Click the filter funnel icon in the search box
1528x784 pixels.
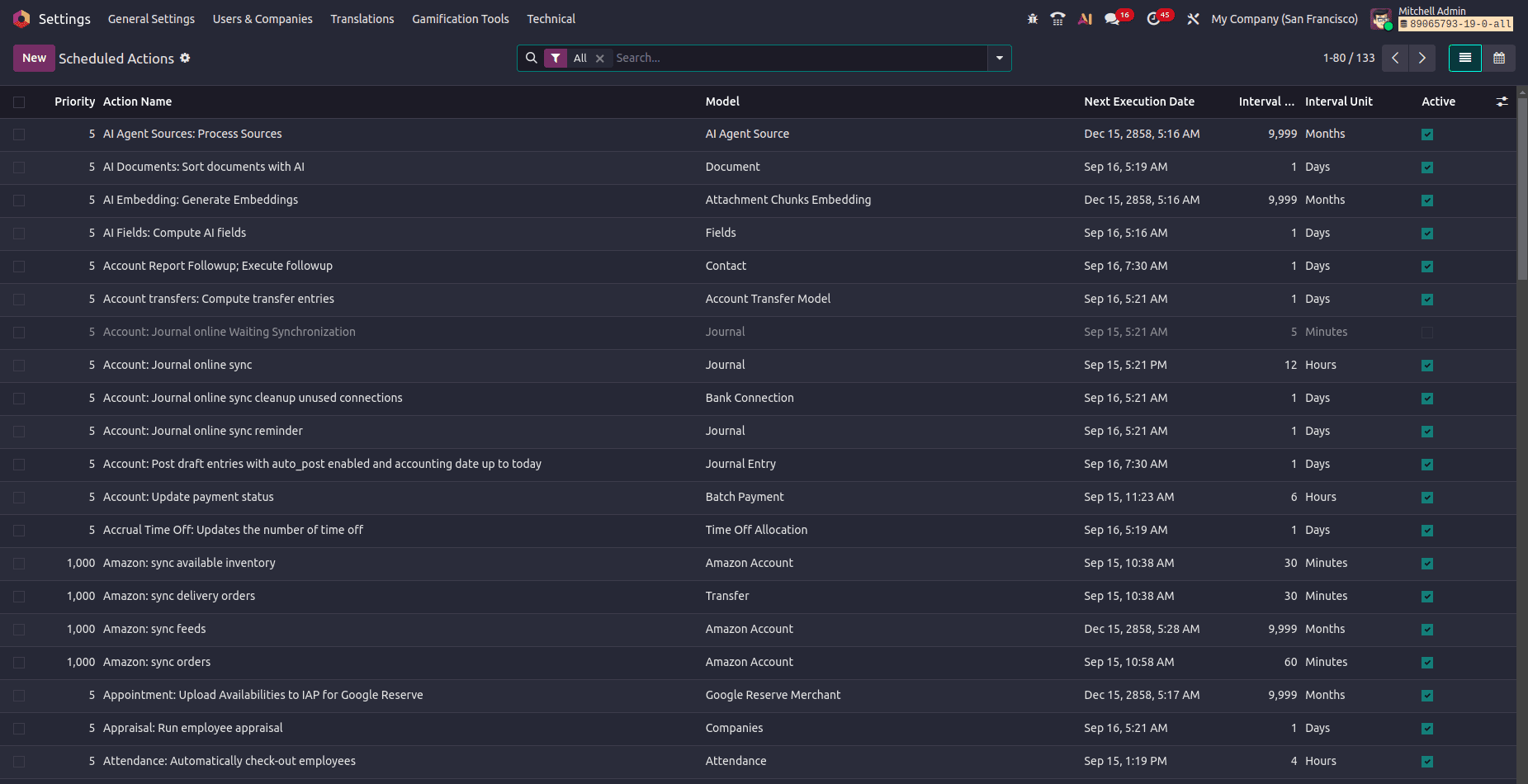tap(556, 58)
